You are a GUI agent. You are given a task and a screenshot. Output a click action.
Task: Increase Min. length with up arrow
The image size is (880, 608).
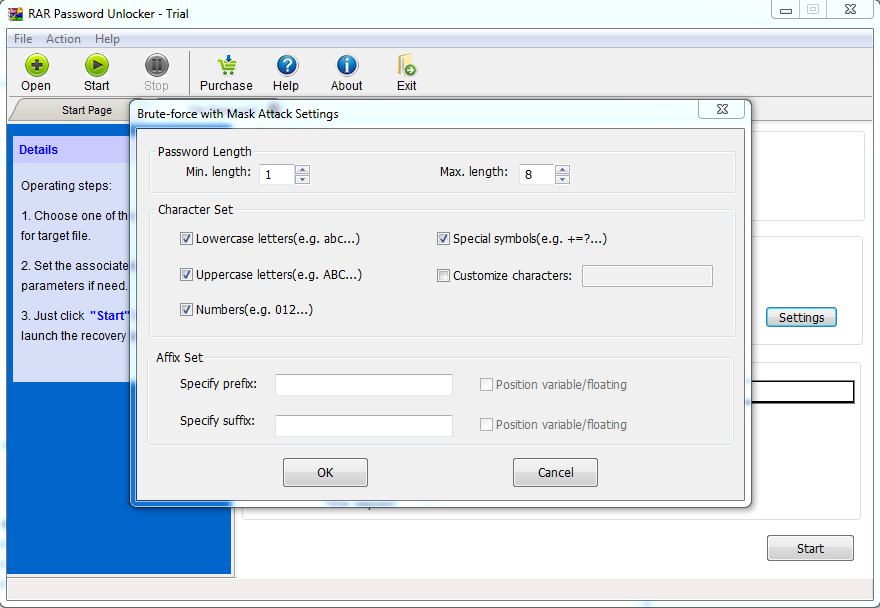click(x=302, y=170)
